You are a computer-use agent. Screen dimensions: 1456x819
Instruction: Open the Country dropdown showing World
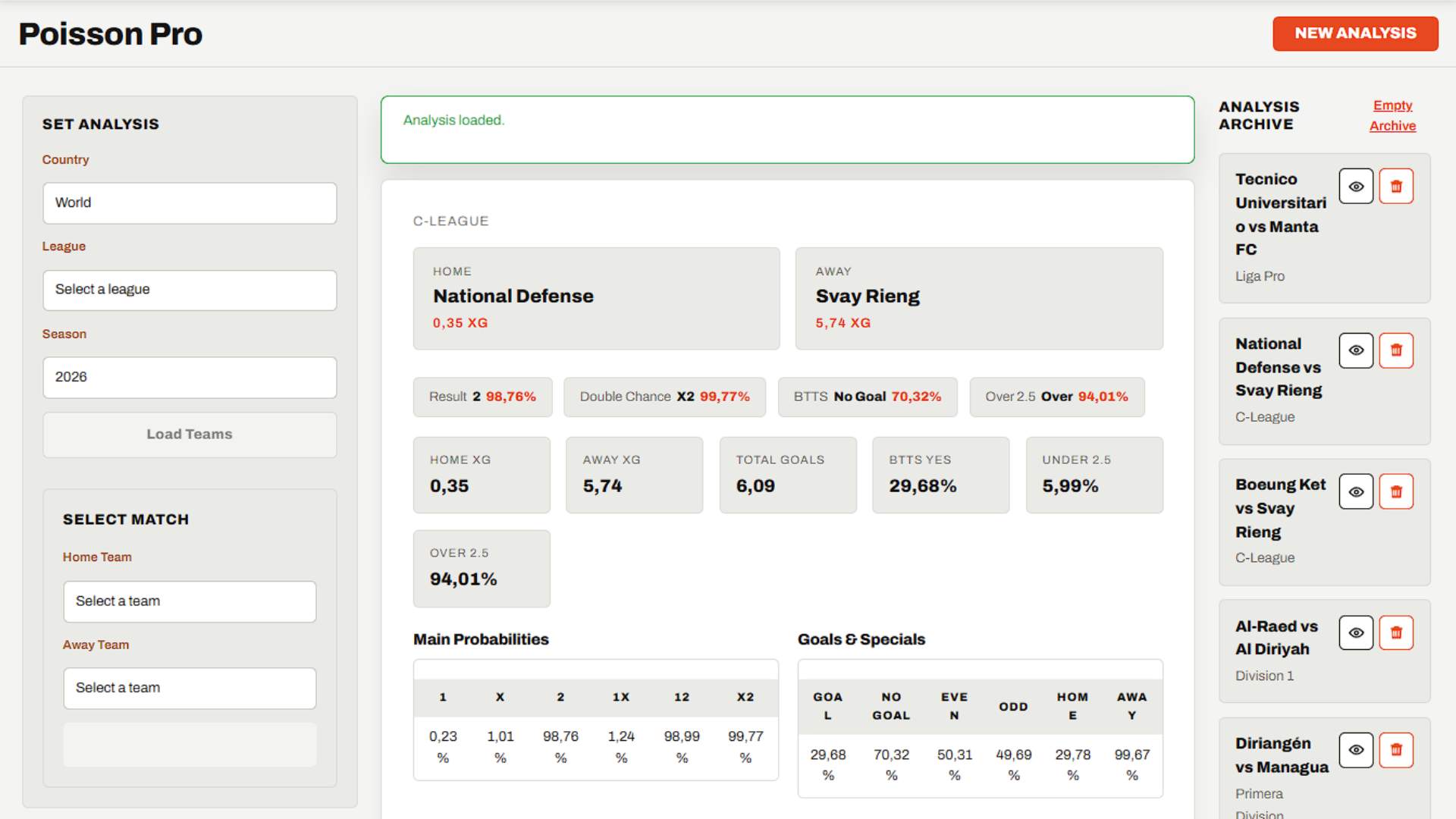[x=190, y=203]
